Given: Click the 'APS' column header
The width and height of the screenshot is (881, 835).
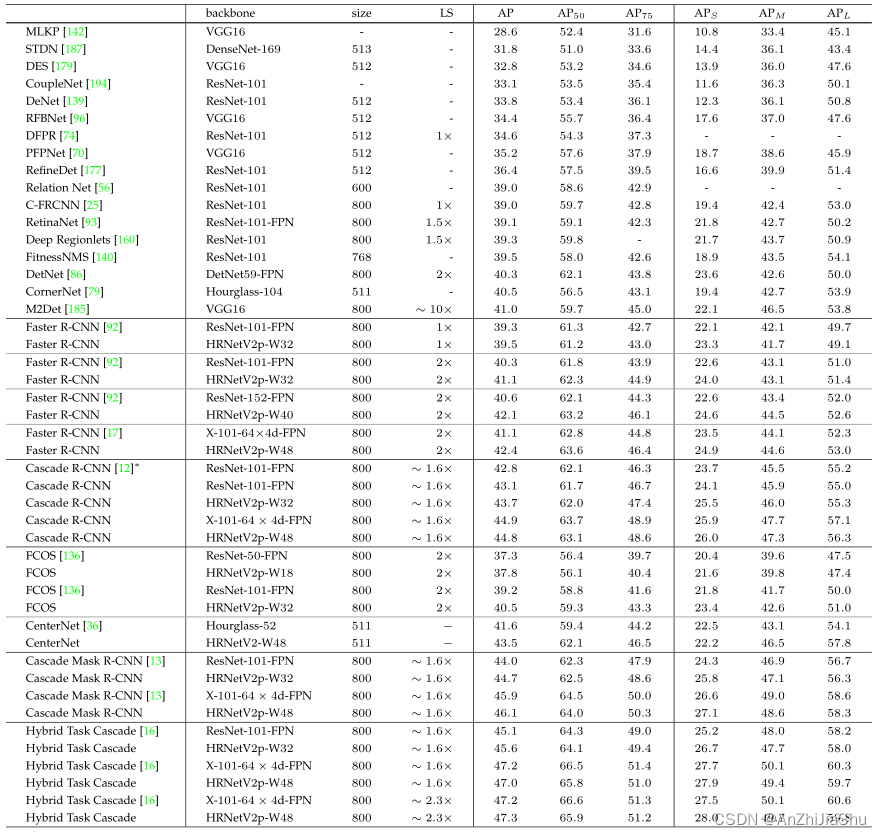Looking at the screenshot, I should (x=706, y=14).
